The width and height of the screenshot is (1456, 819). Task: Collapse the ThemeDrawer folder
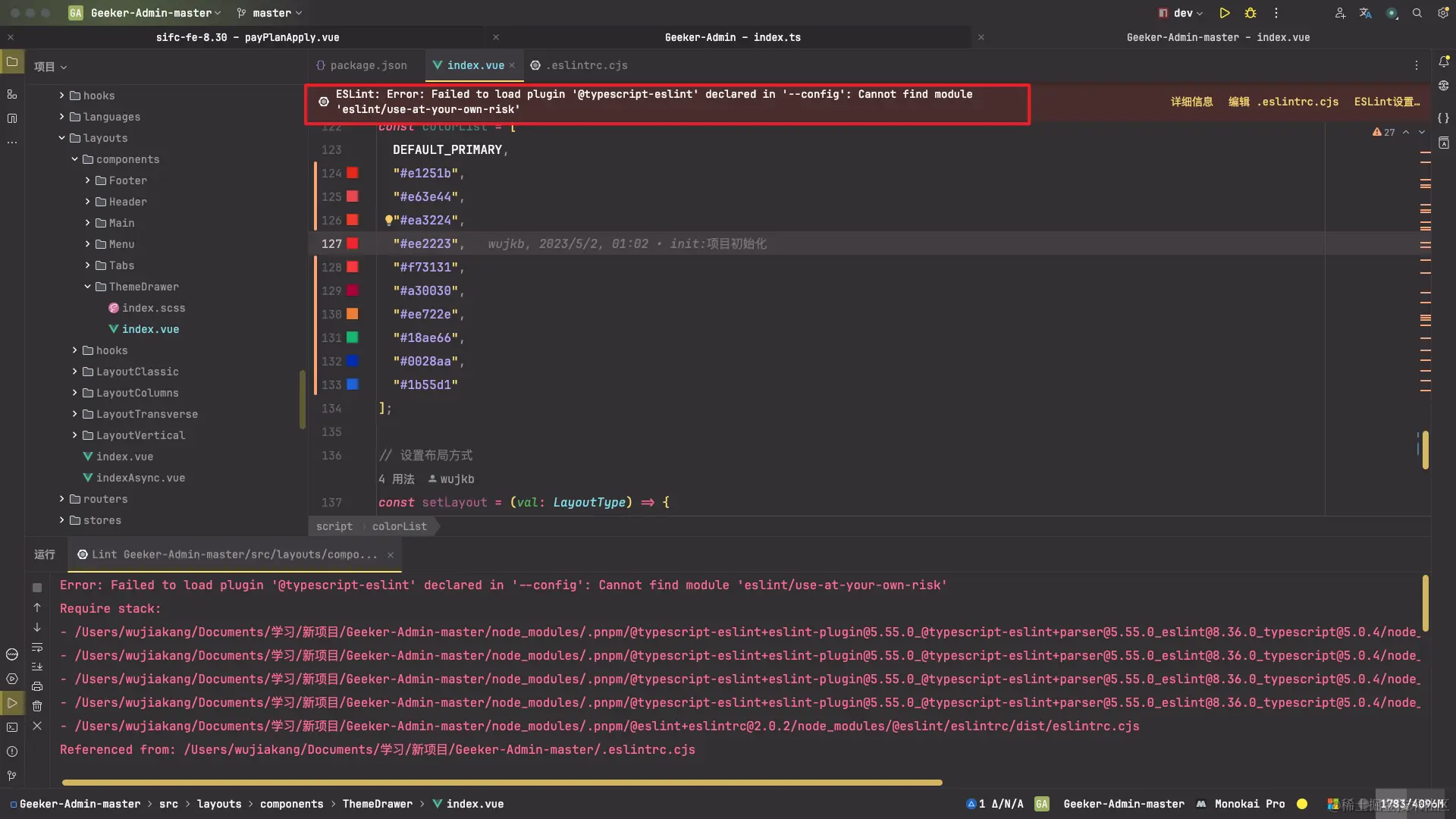[88, 287]
